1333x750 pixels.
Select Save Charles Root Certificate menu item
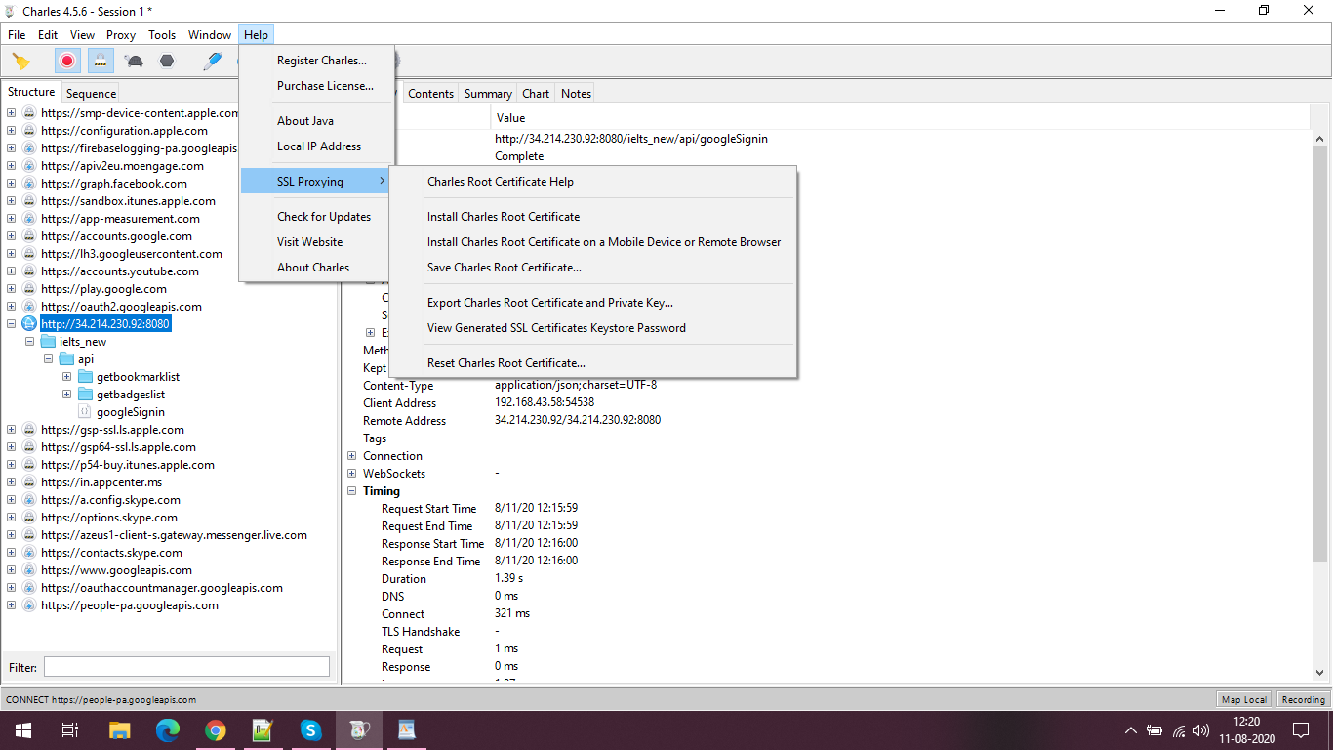click(504, 268)
